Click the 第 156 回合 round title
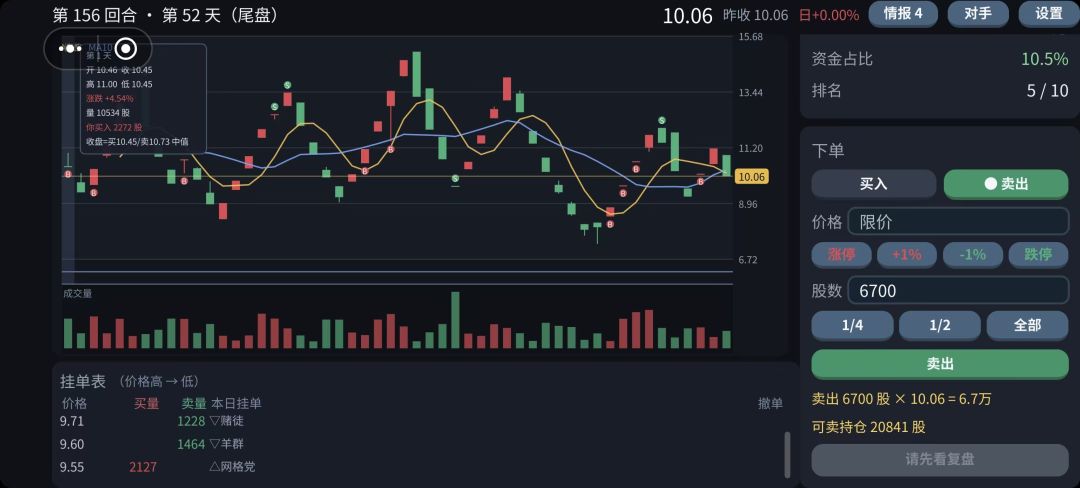This screenshot has height=488, width=1080. click(x=96, y=14)
